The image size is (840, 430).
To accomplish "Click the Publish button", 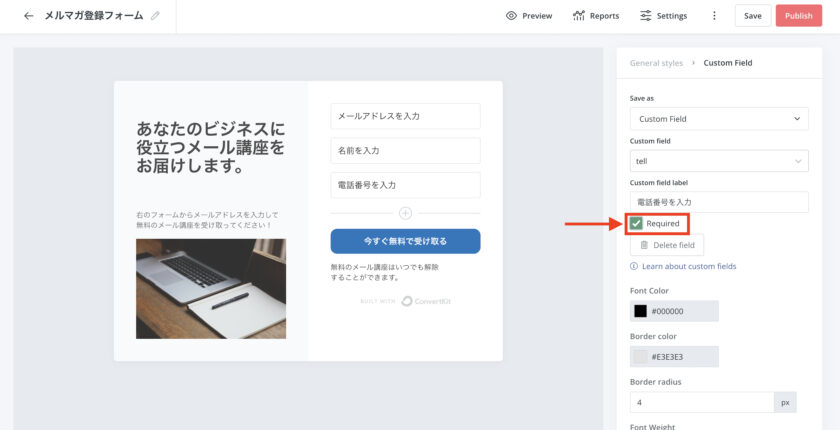I will click(x=799, y=16).
